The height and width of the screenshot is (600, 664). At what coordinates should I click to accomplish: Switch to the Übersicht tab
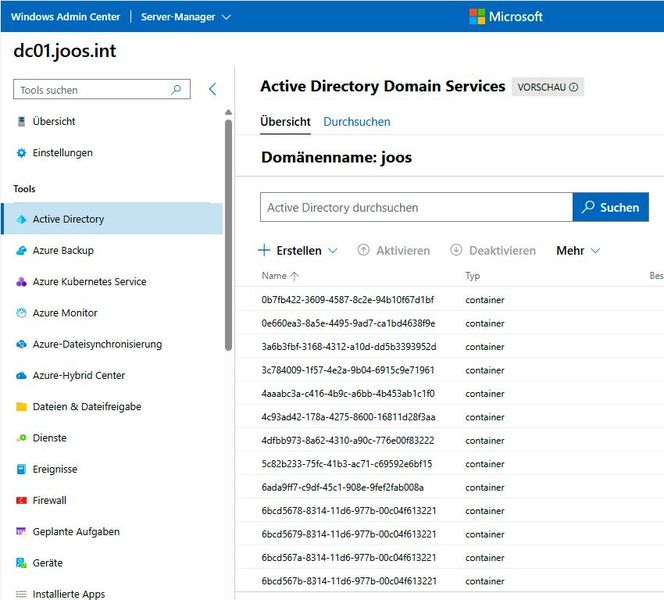pos(285,122)
